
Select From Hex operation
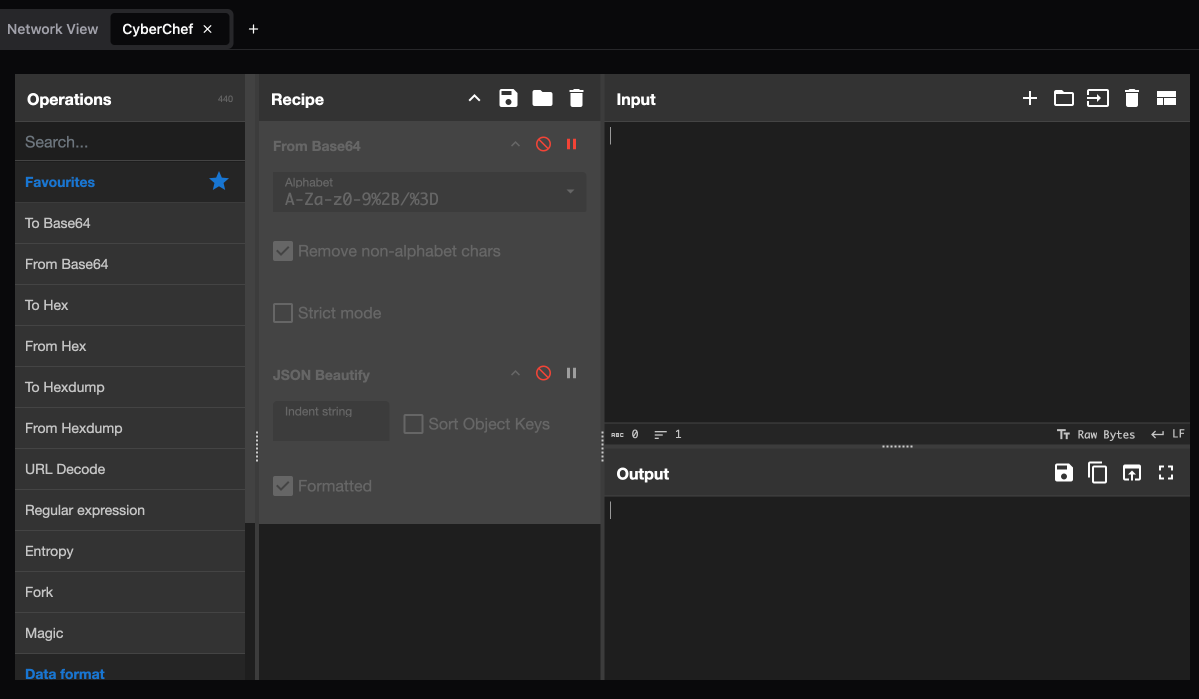coord(130,346)
